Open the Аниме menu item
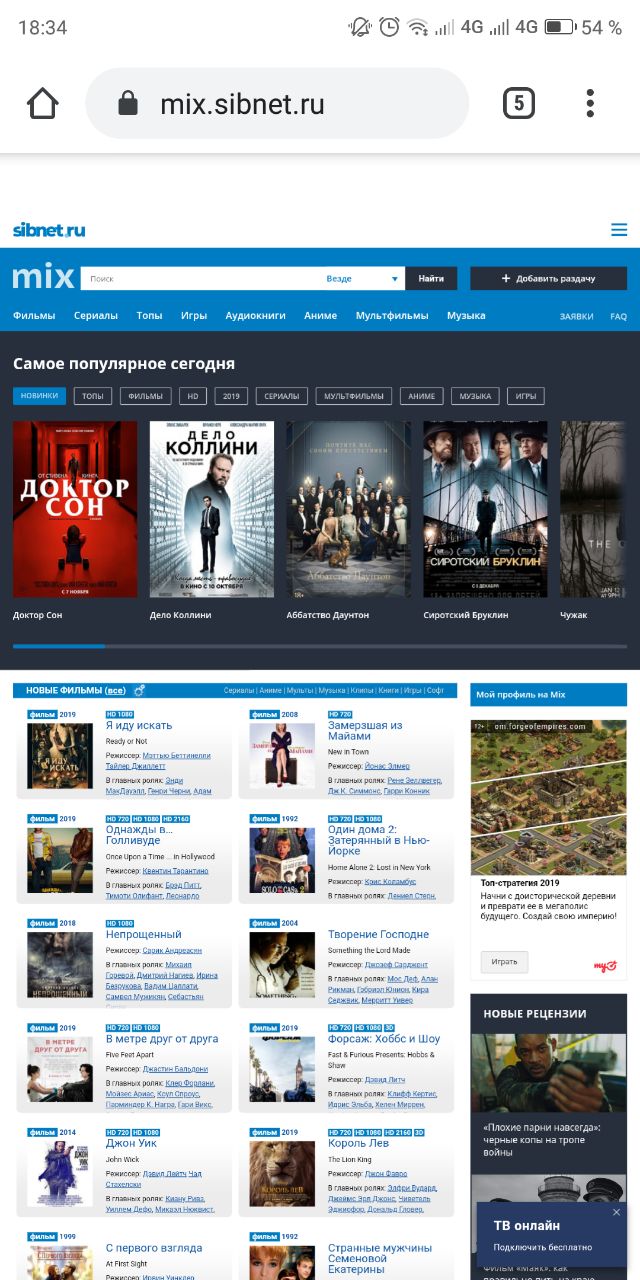 point(321,315)
